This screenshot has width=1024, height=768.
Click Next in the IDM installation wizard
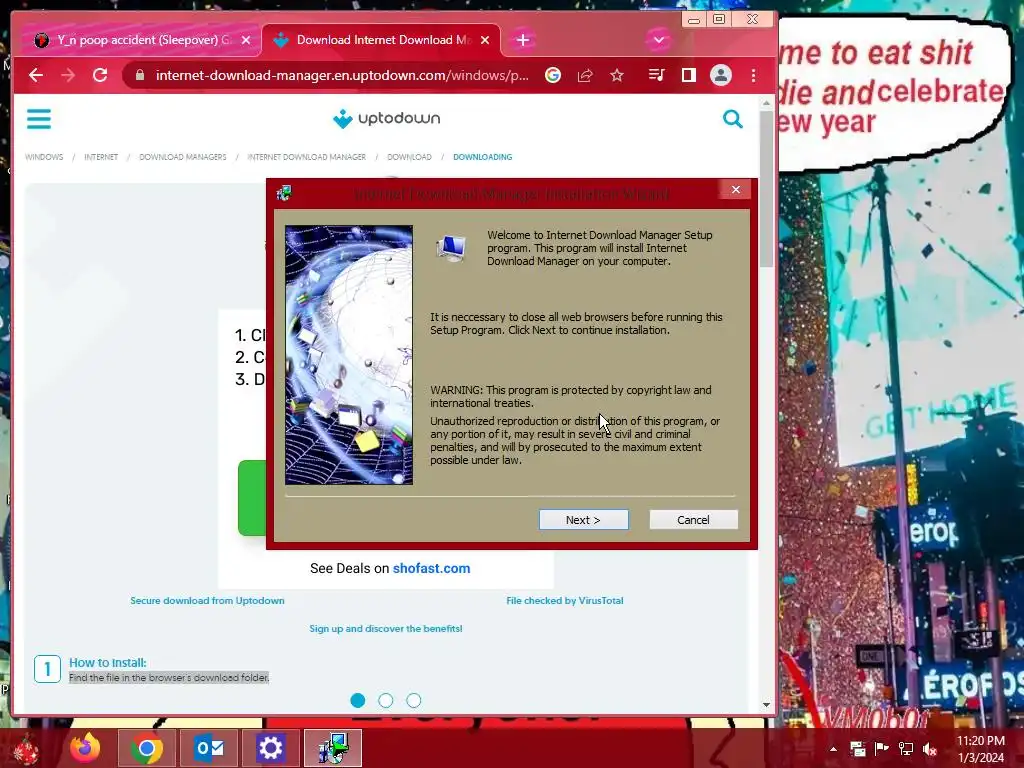(583, 520)
